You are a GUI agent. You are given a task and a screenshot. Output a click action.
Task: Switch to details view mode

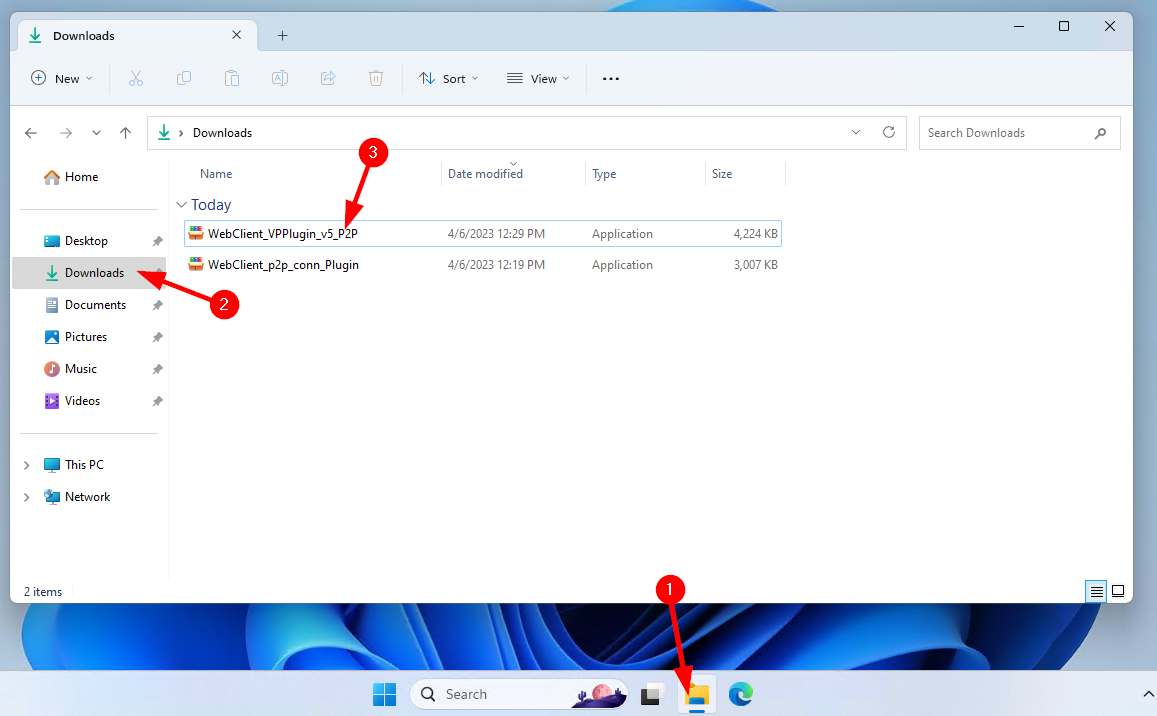coord(1095,591)
